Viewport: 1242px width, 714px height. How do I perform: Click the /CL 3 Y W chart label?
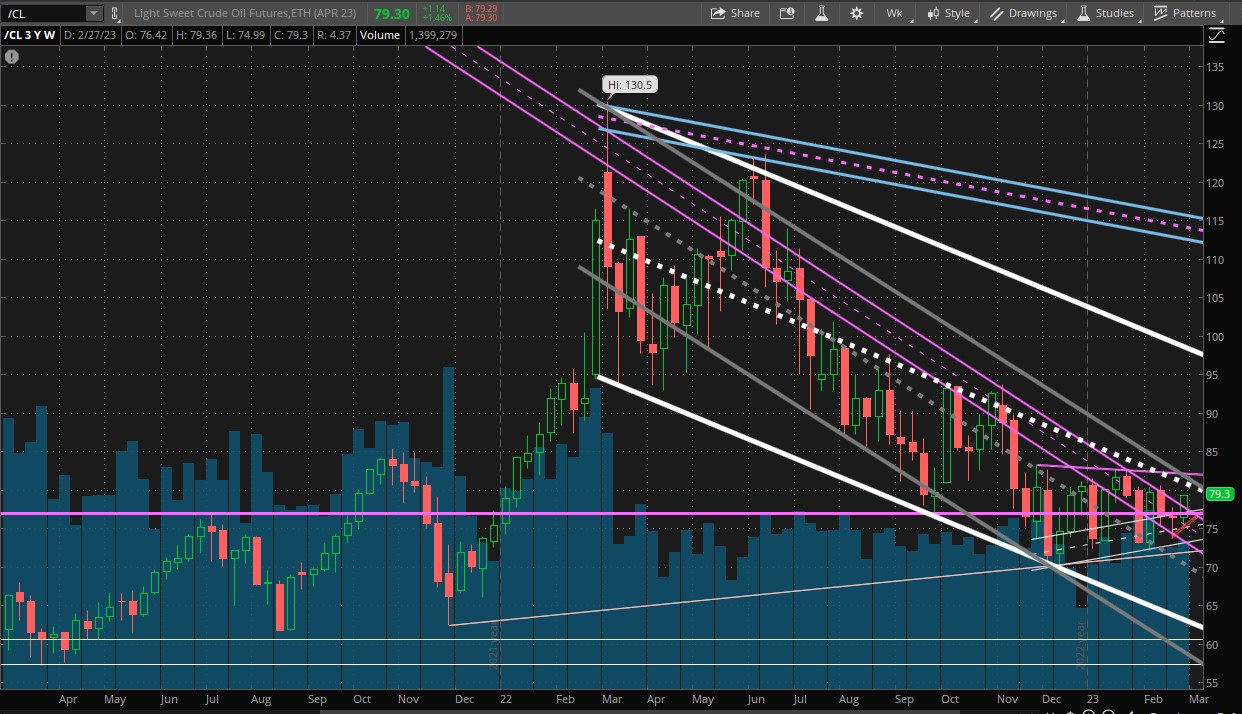point(30,35)
